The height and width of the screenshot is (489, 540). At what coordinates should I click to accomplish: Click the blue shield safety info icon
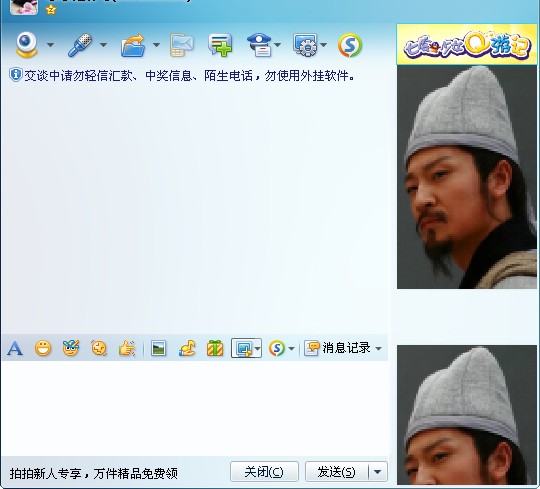15,75
